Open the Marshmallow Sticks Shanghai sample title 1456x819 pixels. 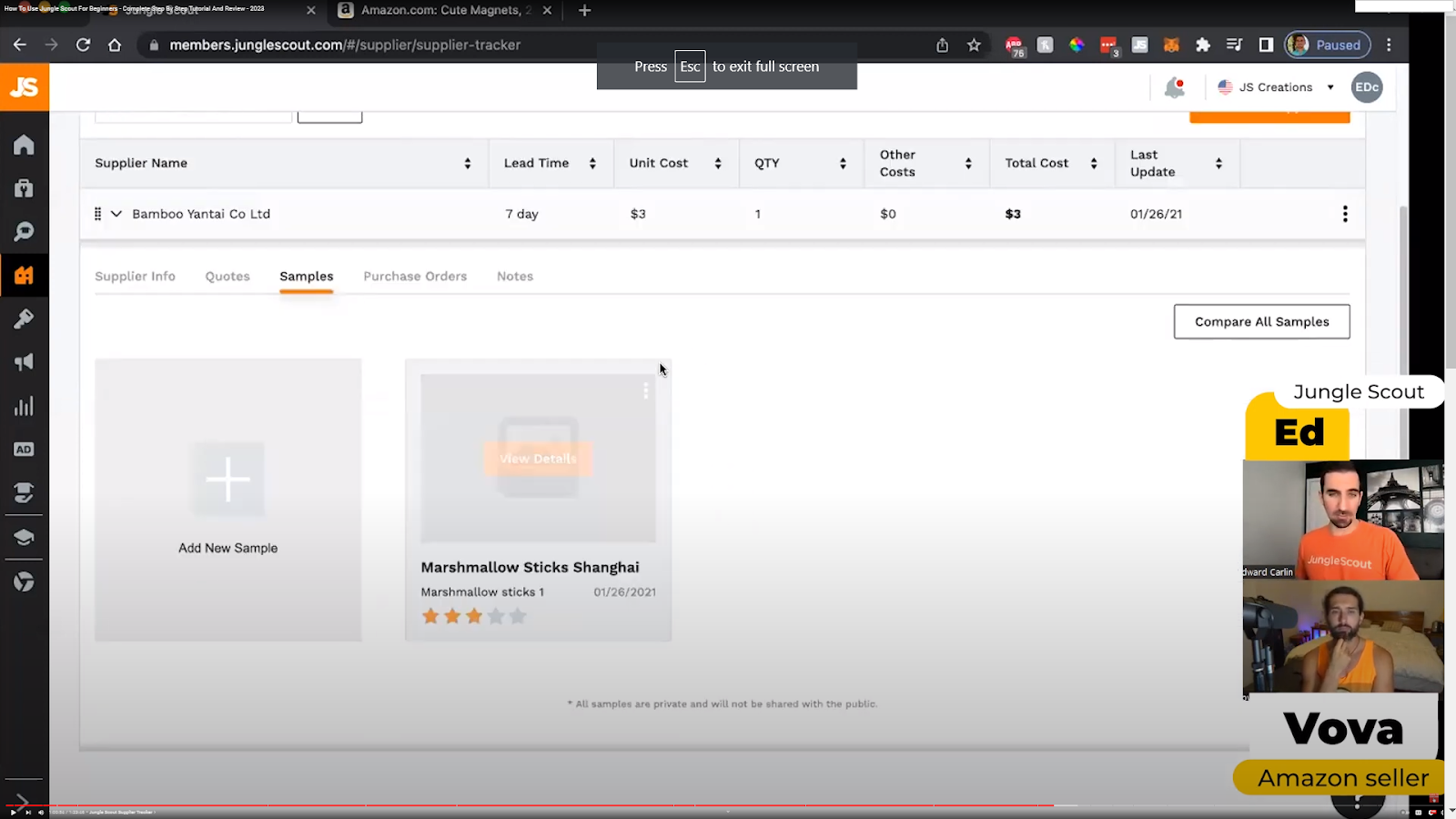(531, 567)
